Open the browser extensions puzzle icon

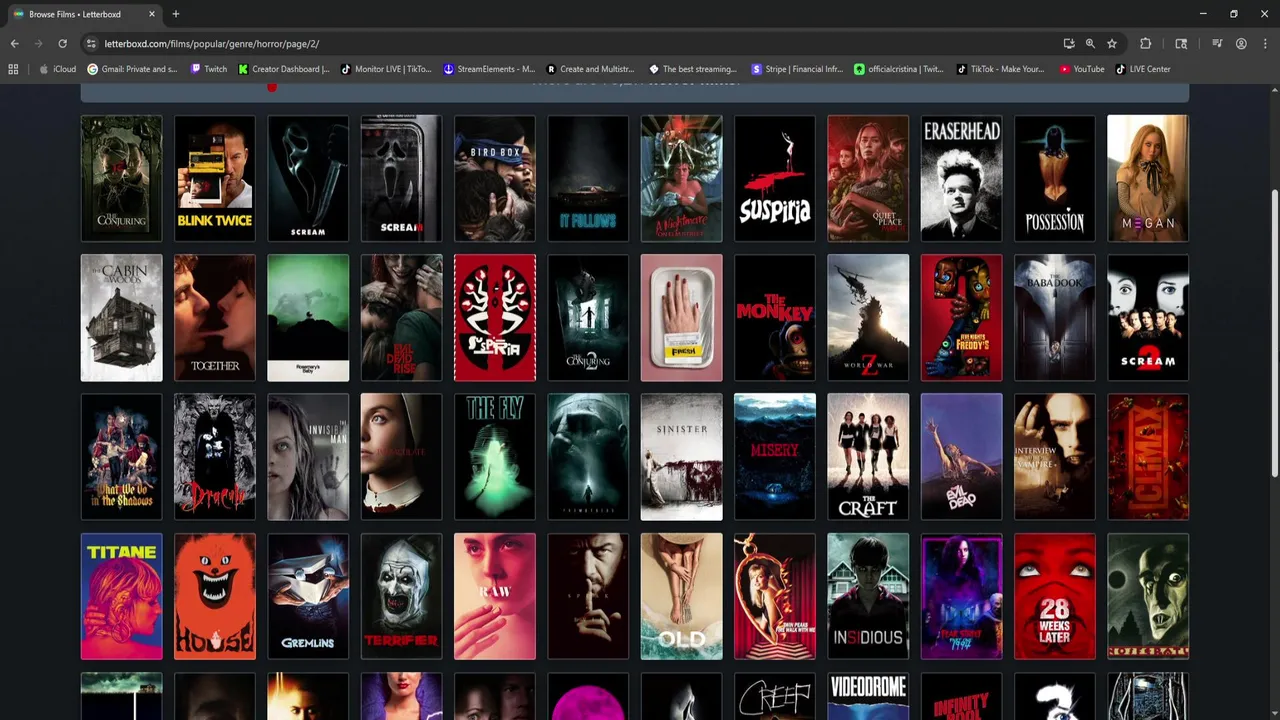[1145, 44]
